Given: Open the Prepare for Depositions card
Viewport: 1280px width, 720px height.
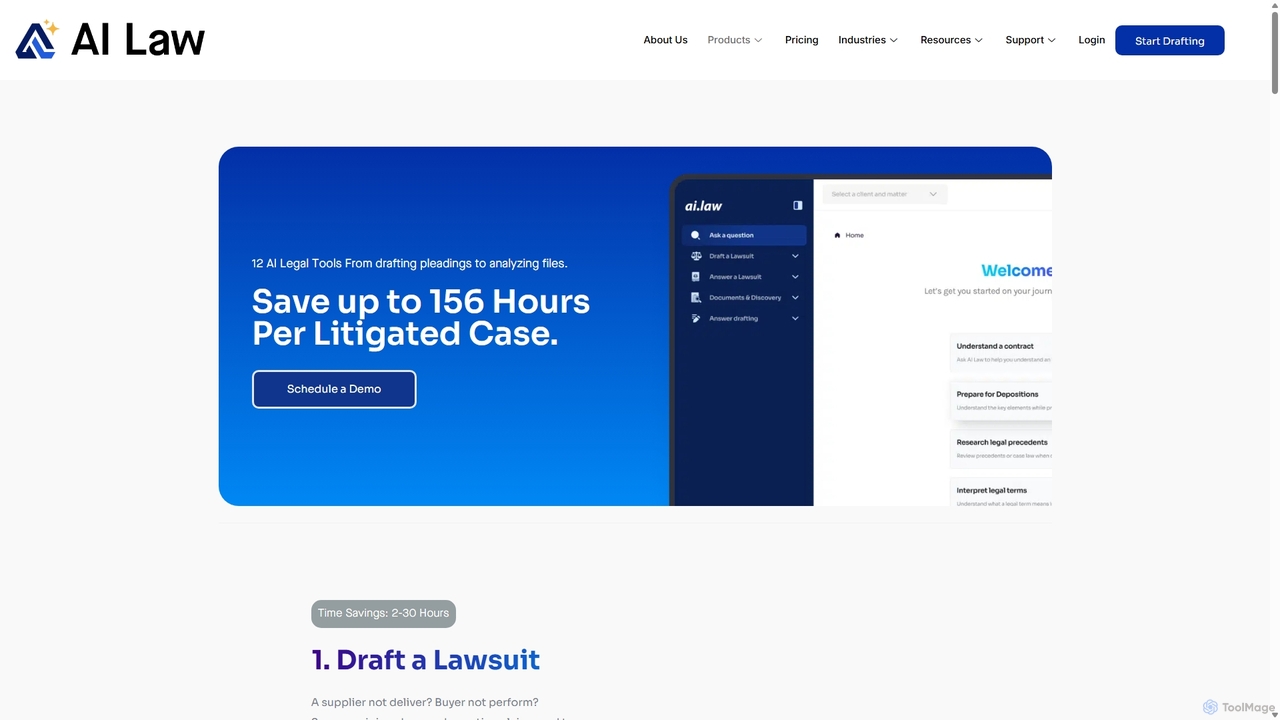Looking at the screenshot, I should (x=1000, y=400).
